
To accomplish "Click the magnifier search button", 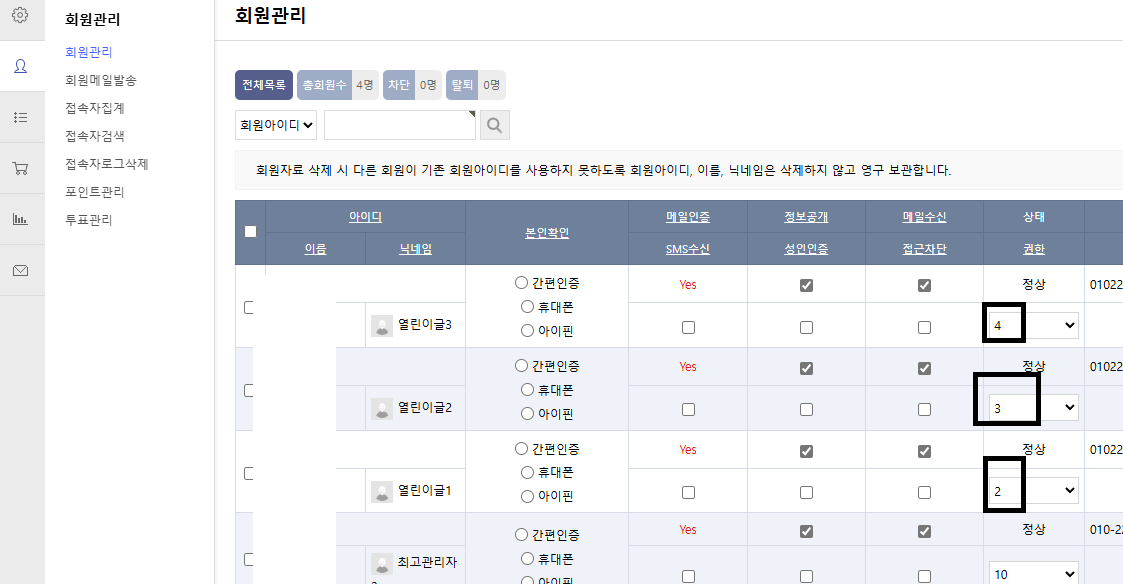I will click(x=495, y=125).
